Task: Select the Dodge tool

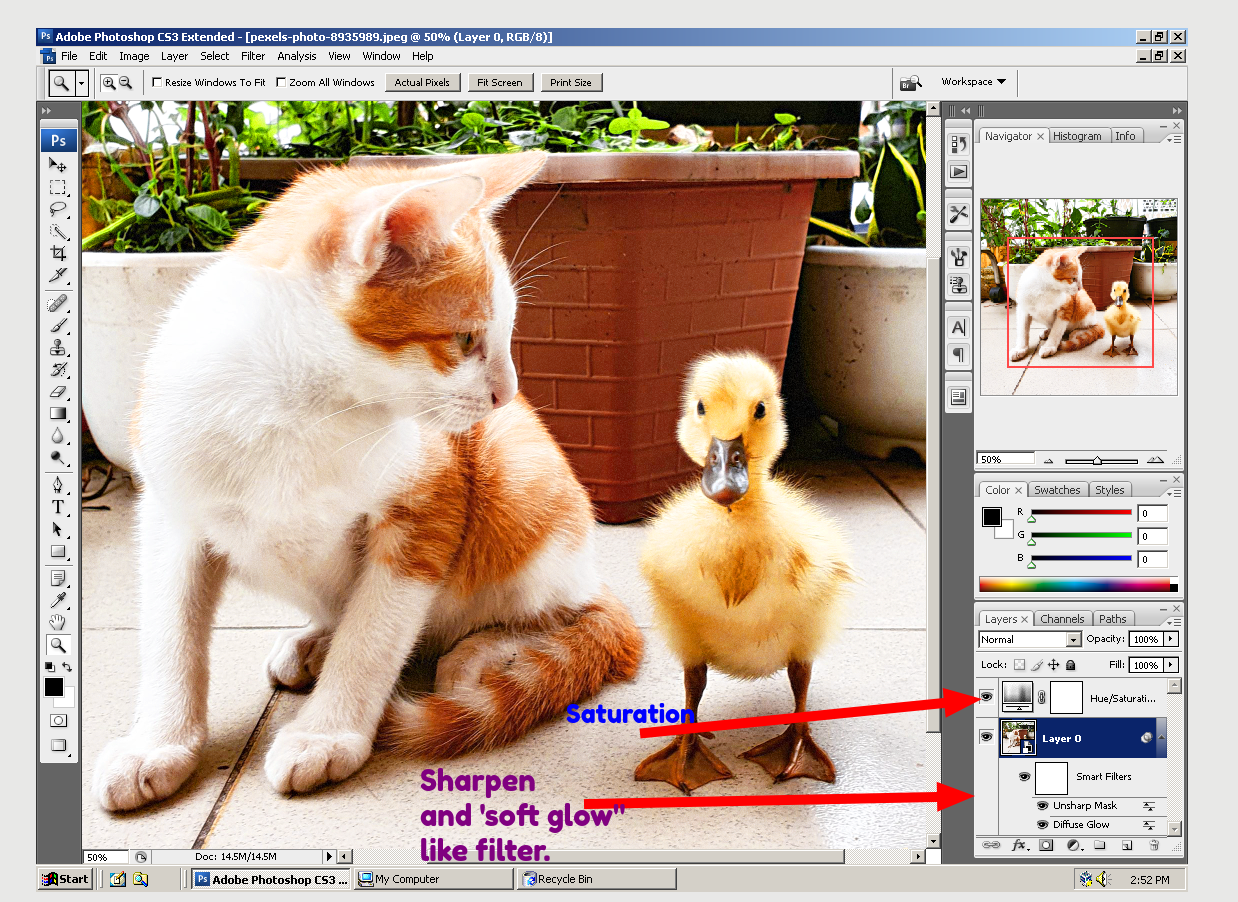Action: [58, 457]
